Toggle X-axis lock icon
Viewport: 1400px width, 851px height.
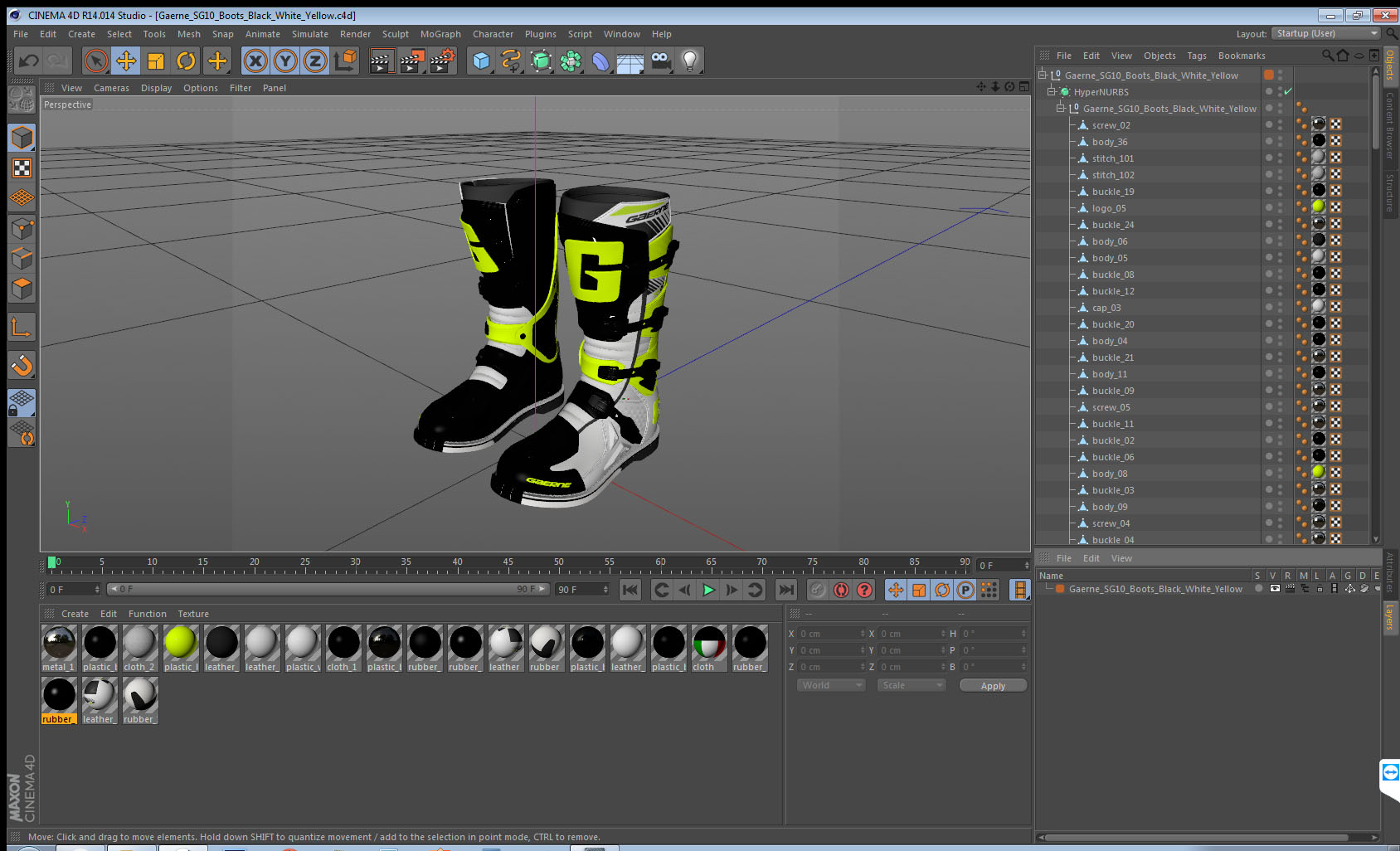tap(255, 61)
